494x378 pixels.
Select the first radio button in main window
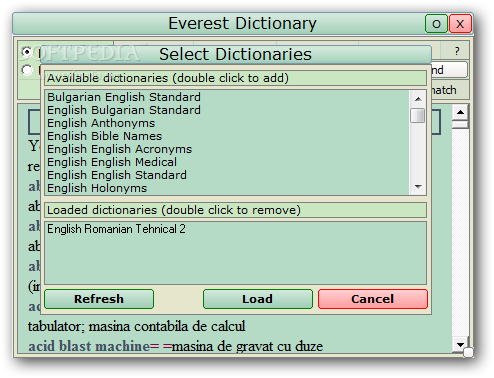pyautogui.click(x=27, y=52)
